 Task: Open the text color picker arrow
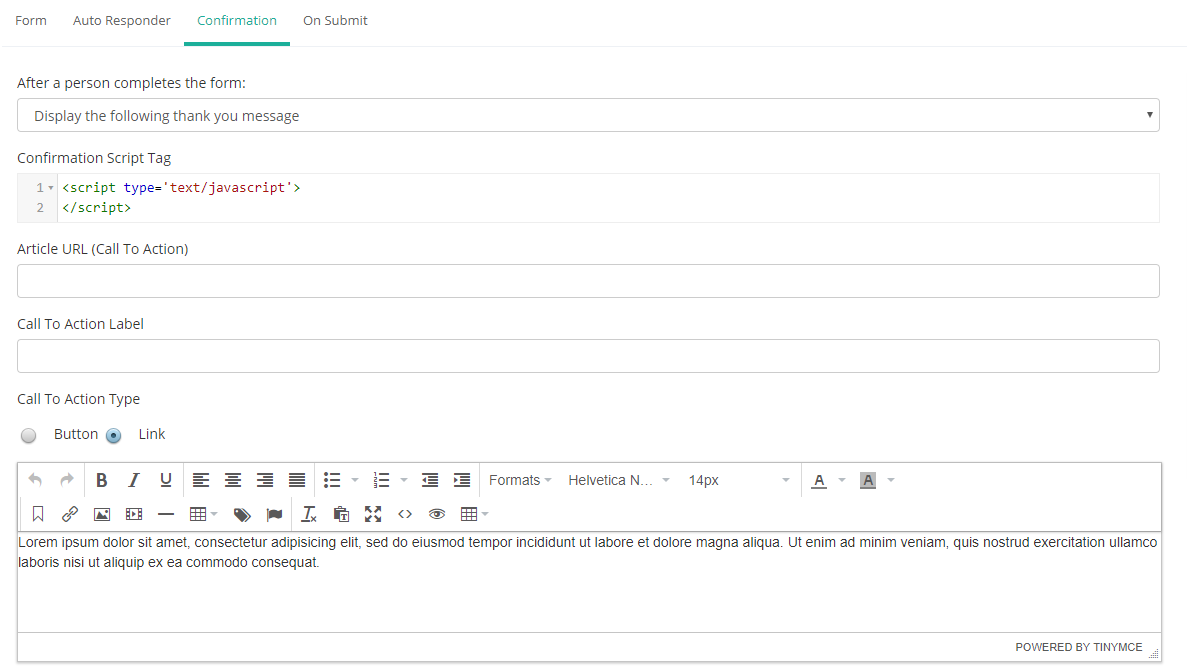(x=842, y=480)
